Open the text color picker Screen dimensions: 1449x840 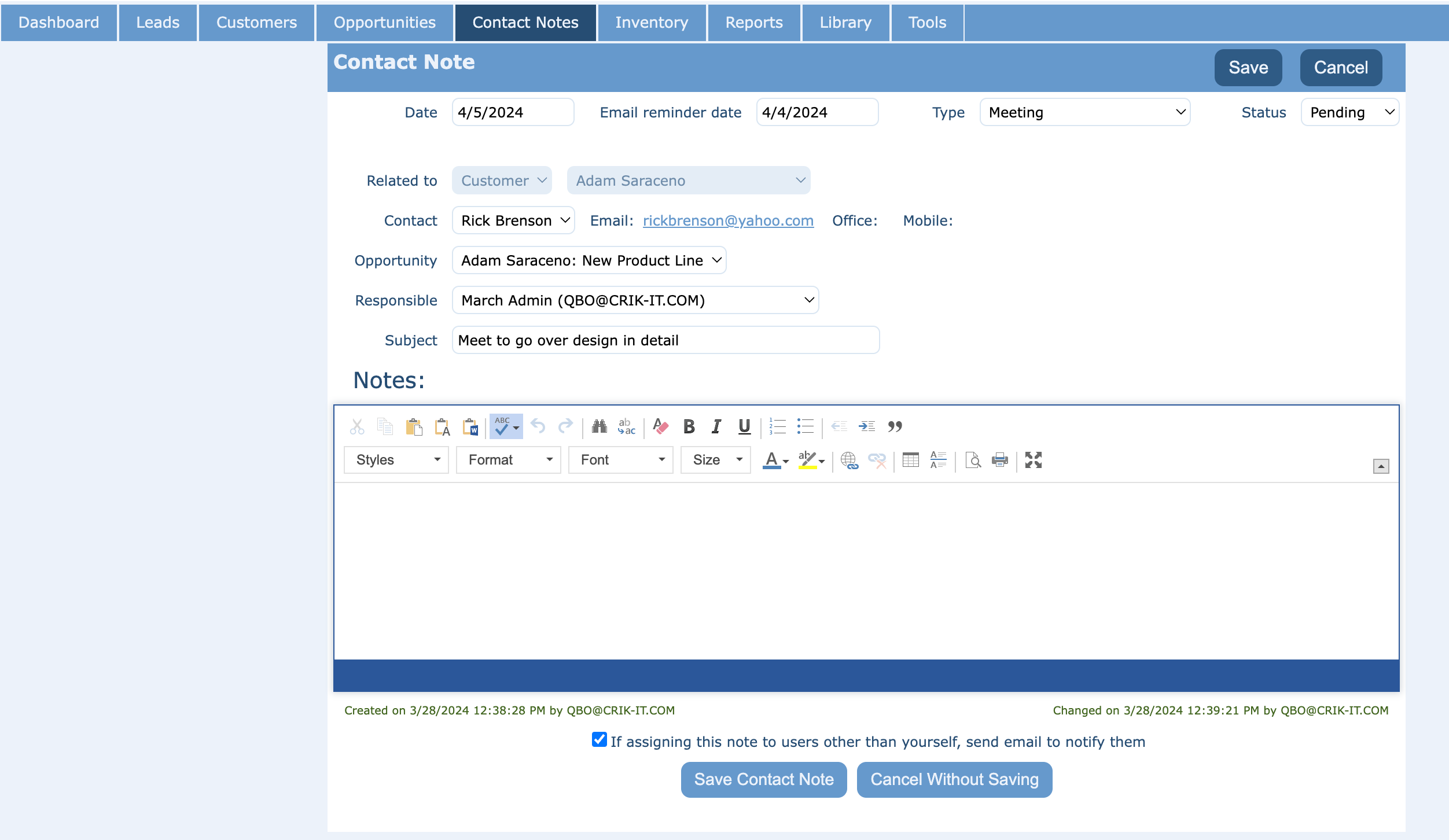(771, 460)
